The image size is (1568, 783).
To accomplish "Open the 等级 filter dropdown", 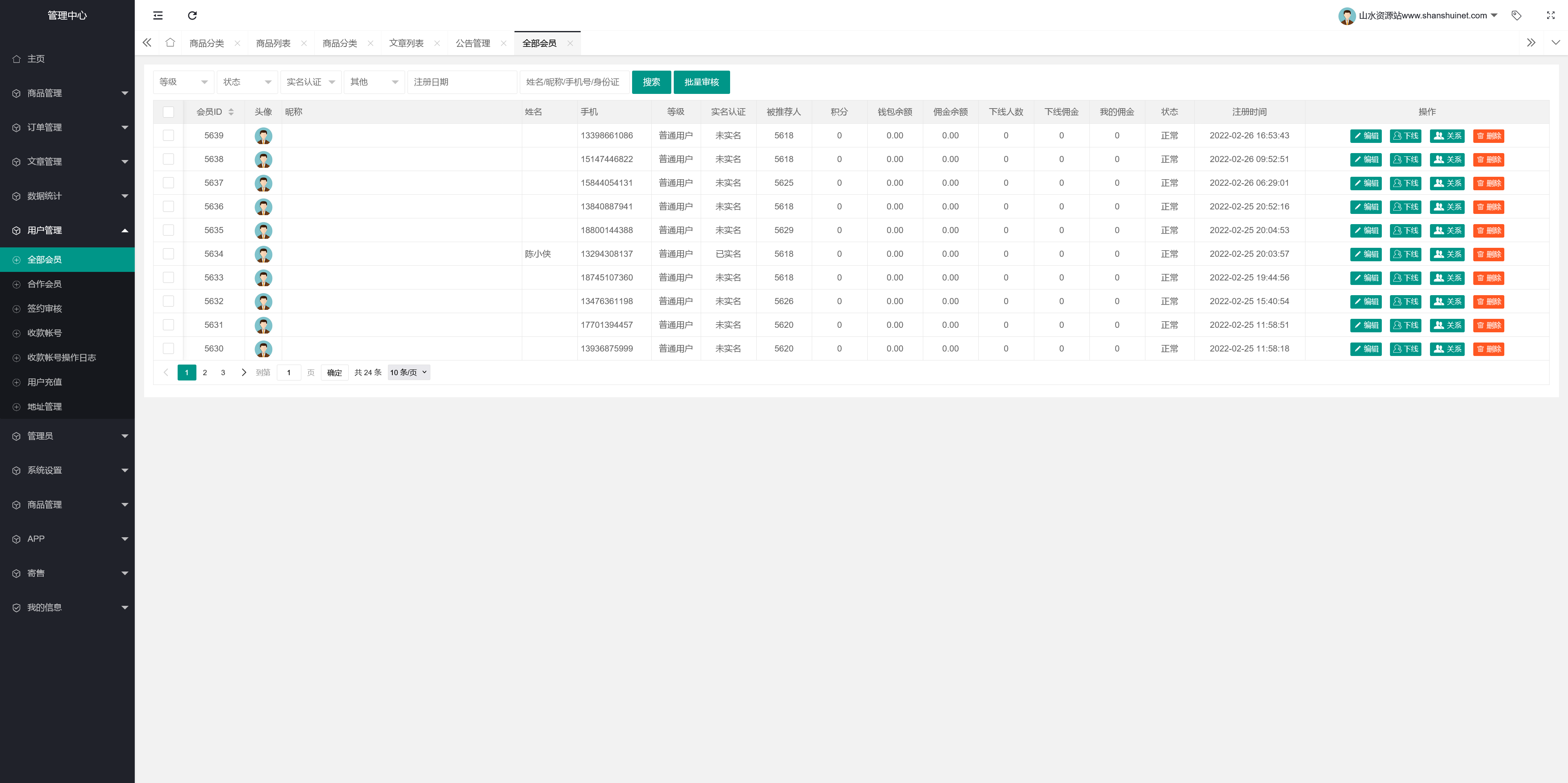I will click(x=183, y=82).
